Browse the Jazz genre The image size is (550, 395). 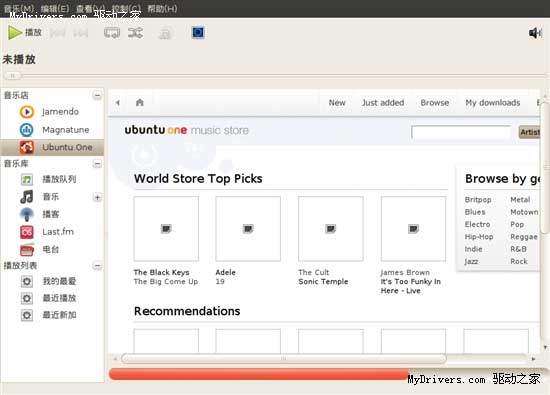tap(471, 261)
